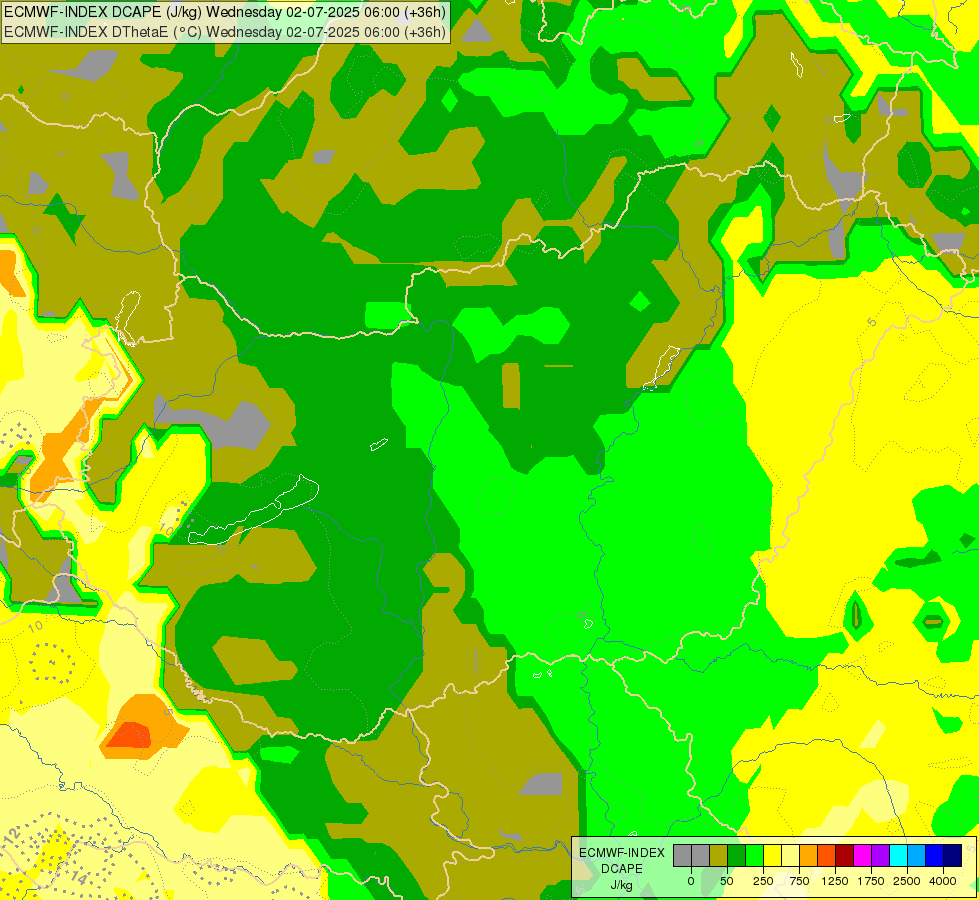The height and width of the screenshot is (900, 979).
Task: Pick the cyan legend swatch
Action: (x=898, y=855)
